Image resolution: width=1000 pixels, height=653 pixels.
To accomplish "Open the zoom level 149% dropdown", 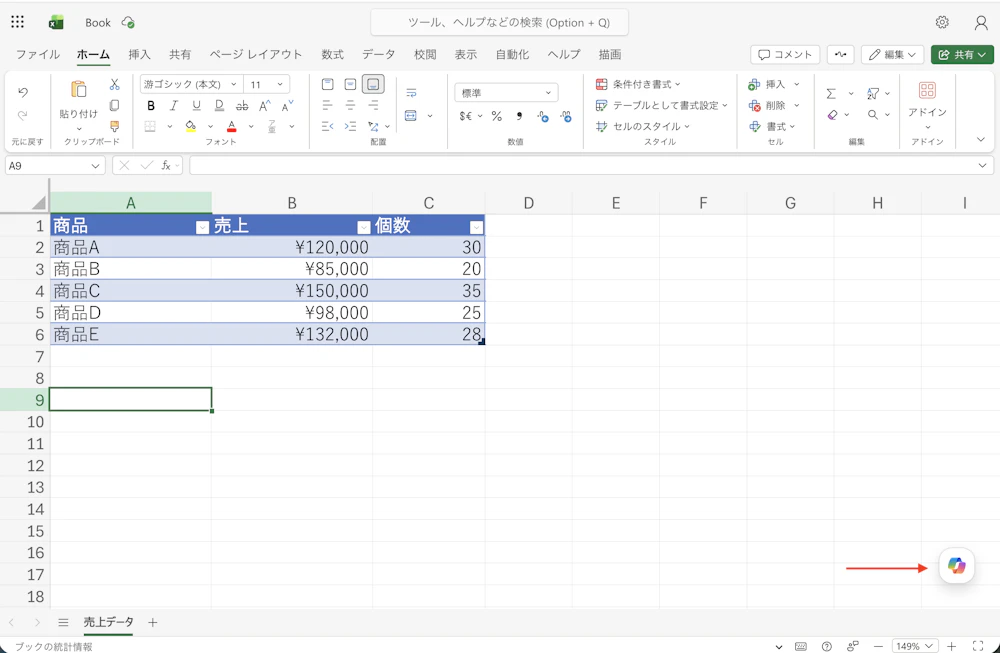I will (915, 646).
